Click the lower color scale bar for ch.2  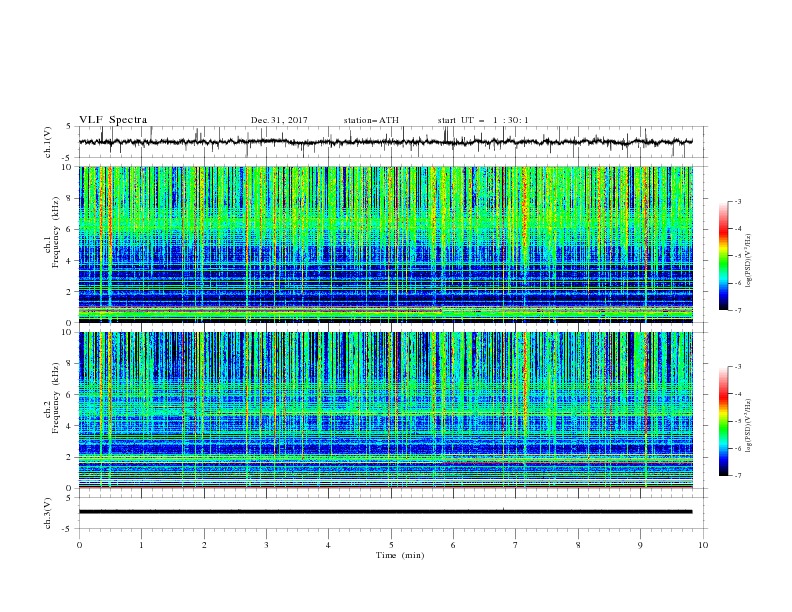(x=724, y=421)
